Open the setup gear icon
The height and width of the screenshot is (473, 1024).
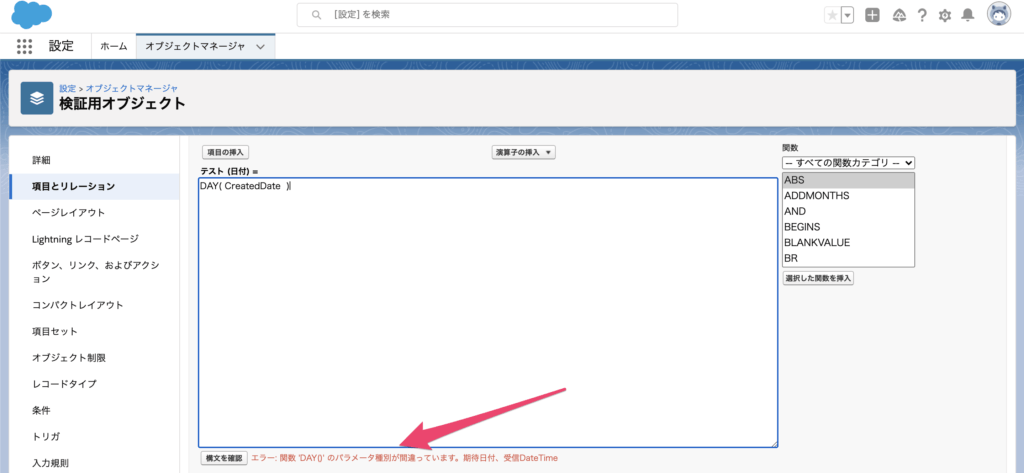coord(944,15)
